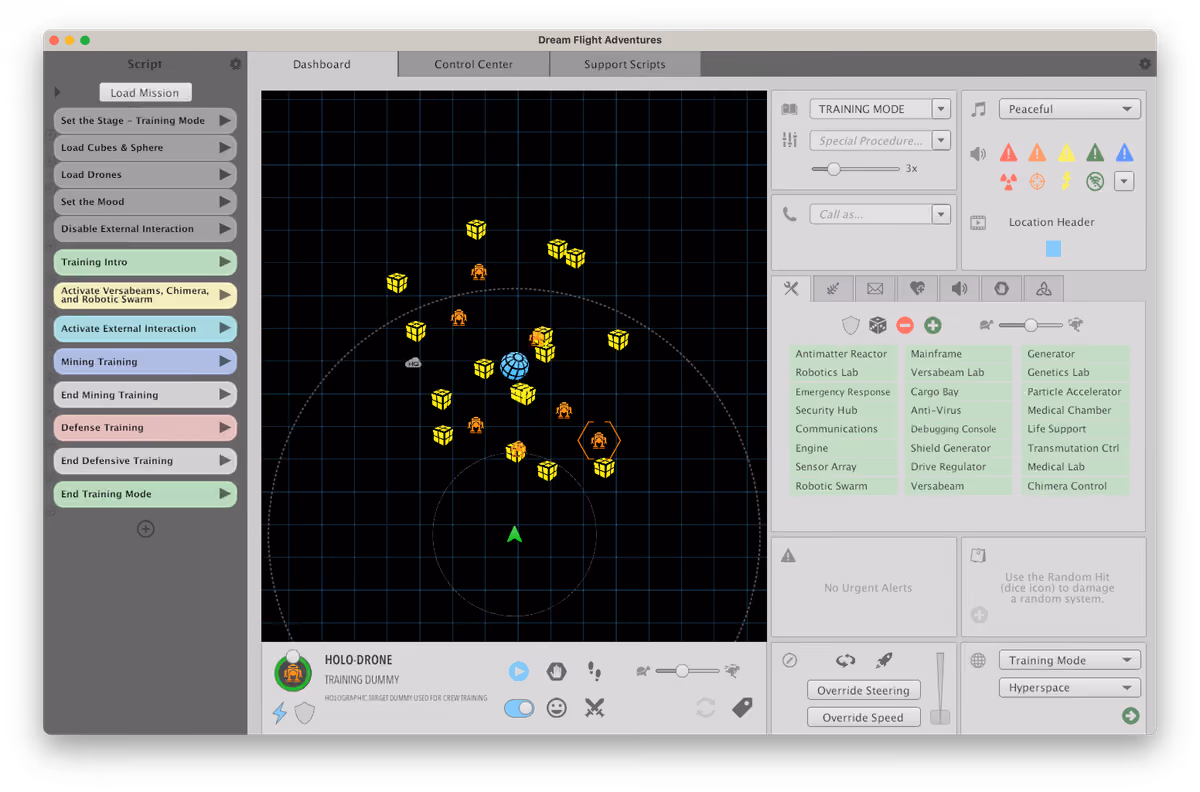Click the Override Steering button
Image resolution: width=1200 pixels, height=792 pixels.
coord(864,690)
